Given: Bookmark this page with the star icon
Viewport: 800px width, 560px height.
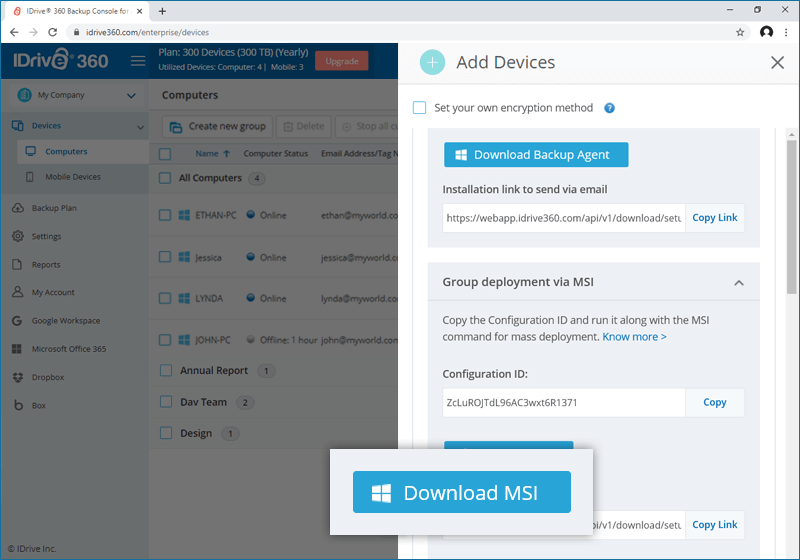Looking at the screenshot, I should click(x=739, y=32).
